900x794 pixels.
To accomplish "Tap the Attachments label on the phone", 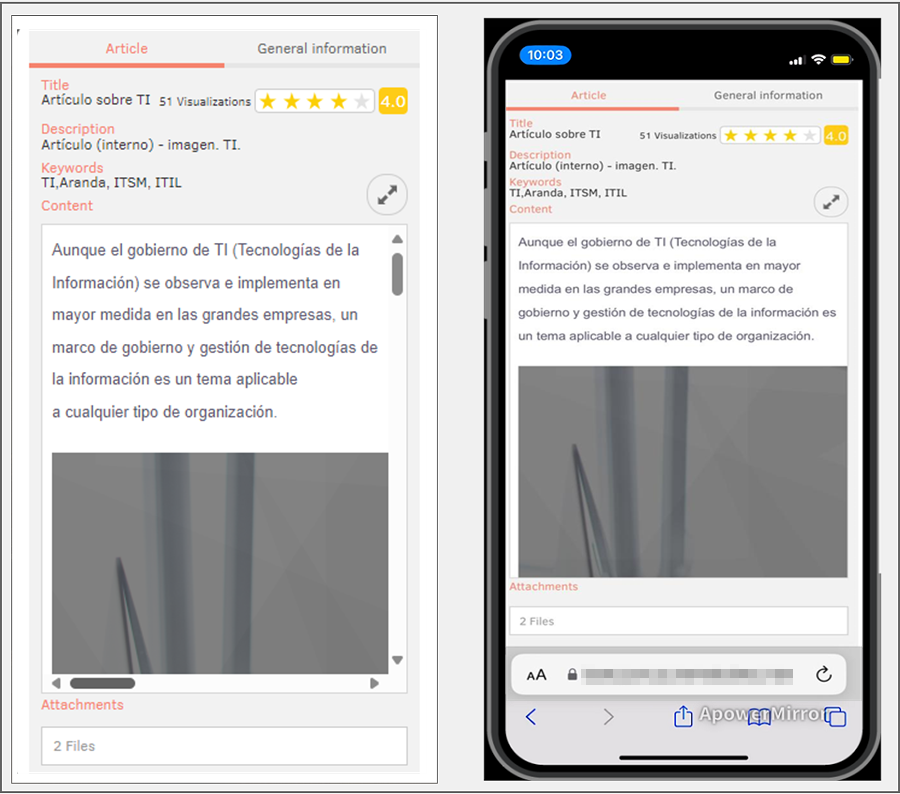I will coord(544,587).
